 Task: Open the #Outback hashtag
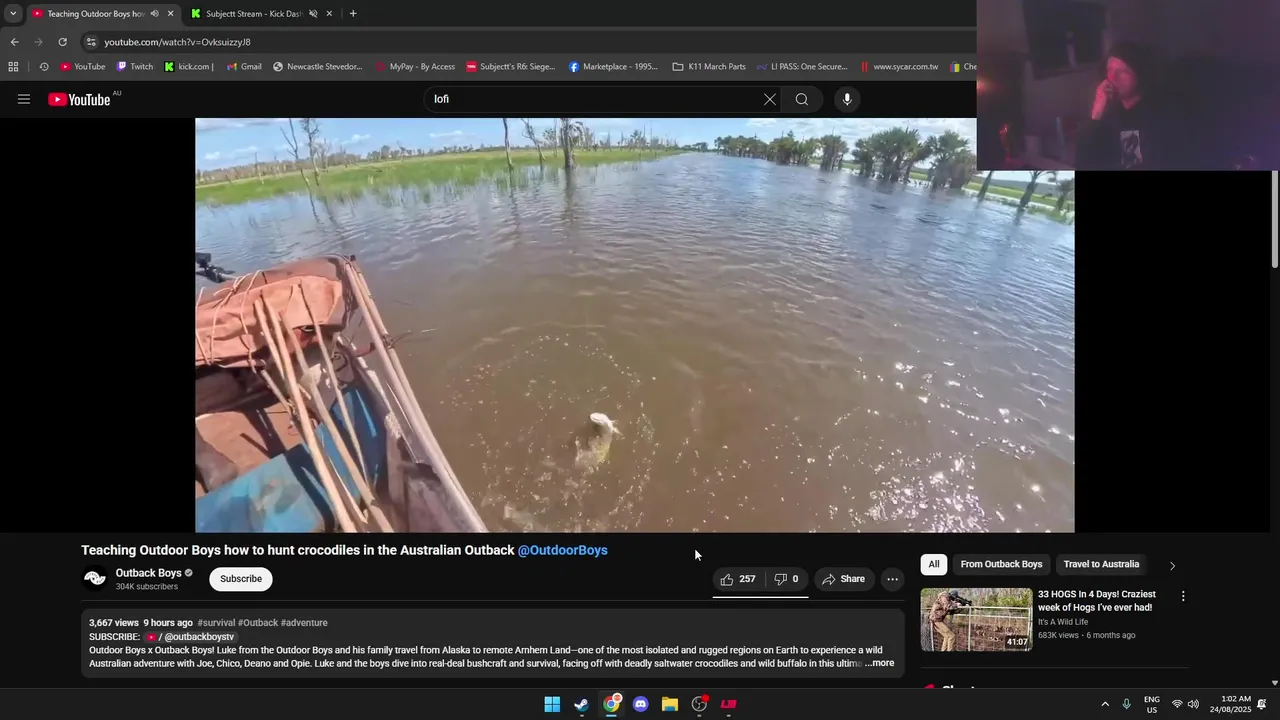[x=258, y=623]
